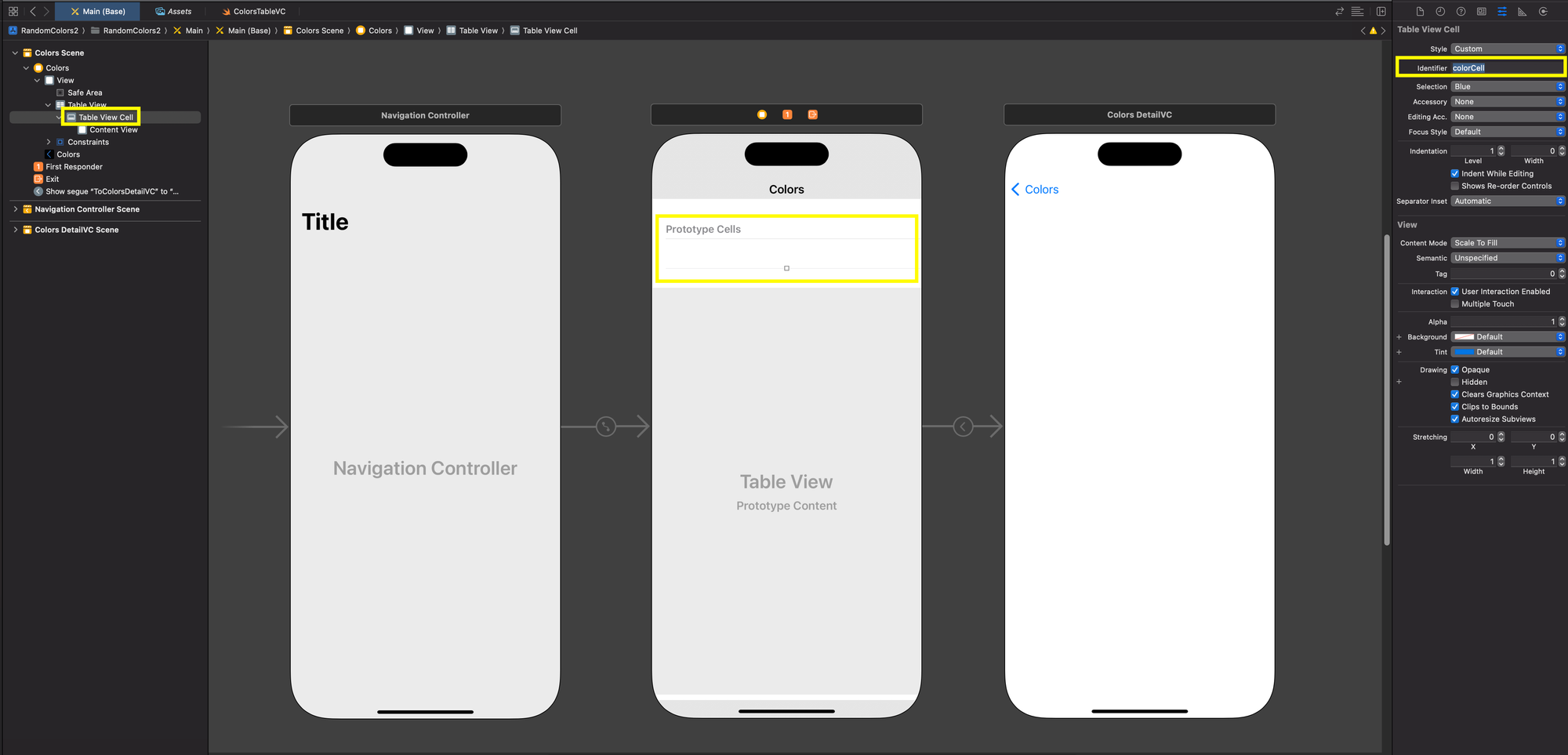The width and height of the screenshot is (1568, 755).
Task: Switch to the Assets tab
Action: pos(173,11)
